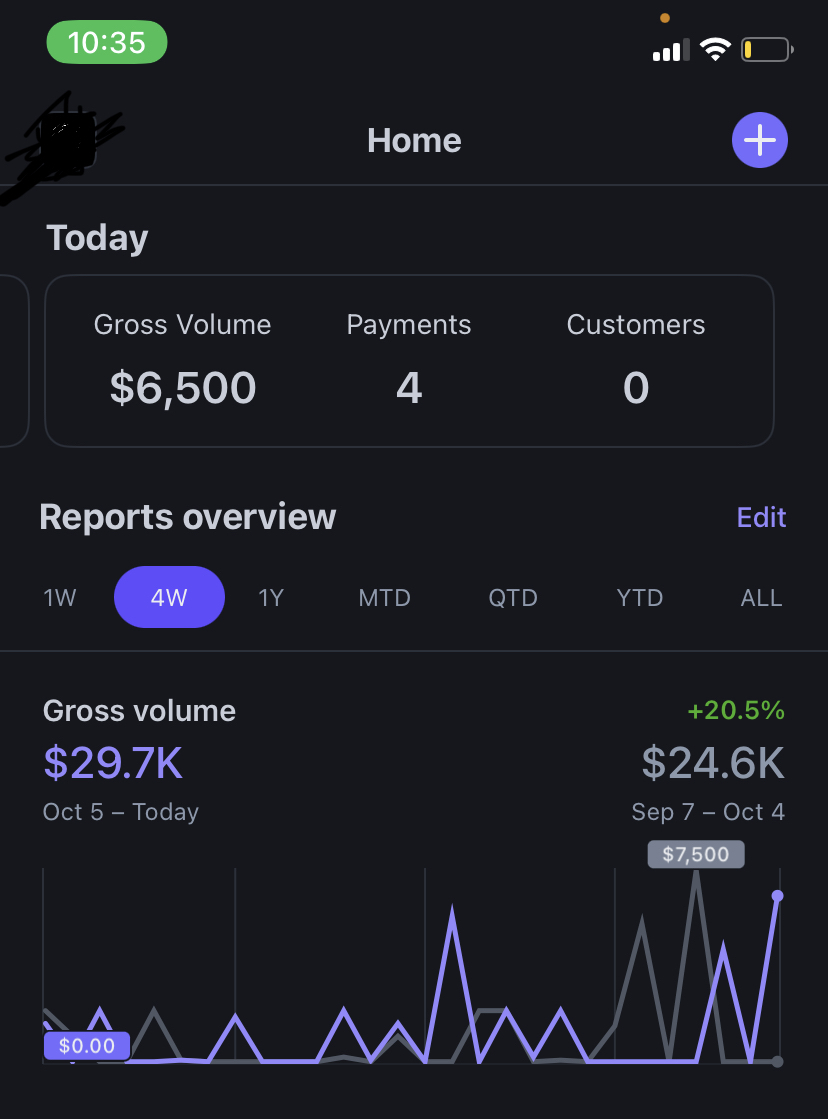Tap the $7,500 chart tooltip marker

pos(696,854)
